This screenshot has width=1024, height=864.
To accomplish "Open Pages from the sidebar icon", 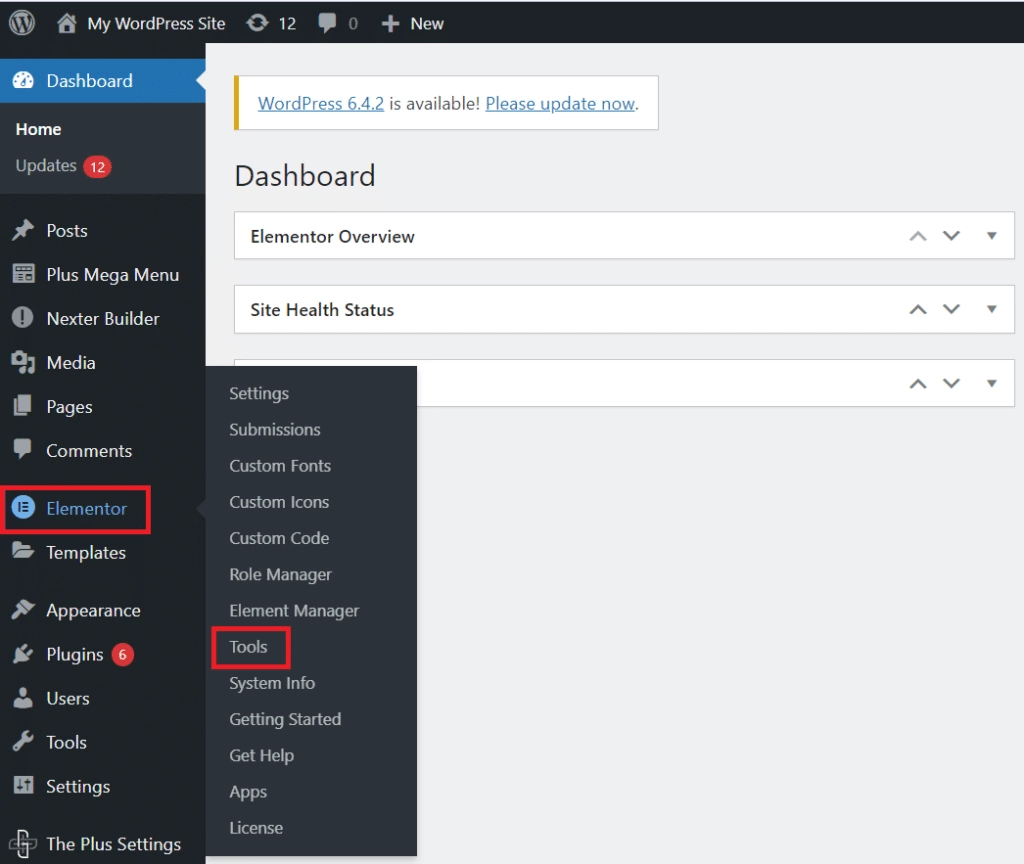I will click(x=22, y=406).
